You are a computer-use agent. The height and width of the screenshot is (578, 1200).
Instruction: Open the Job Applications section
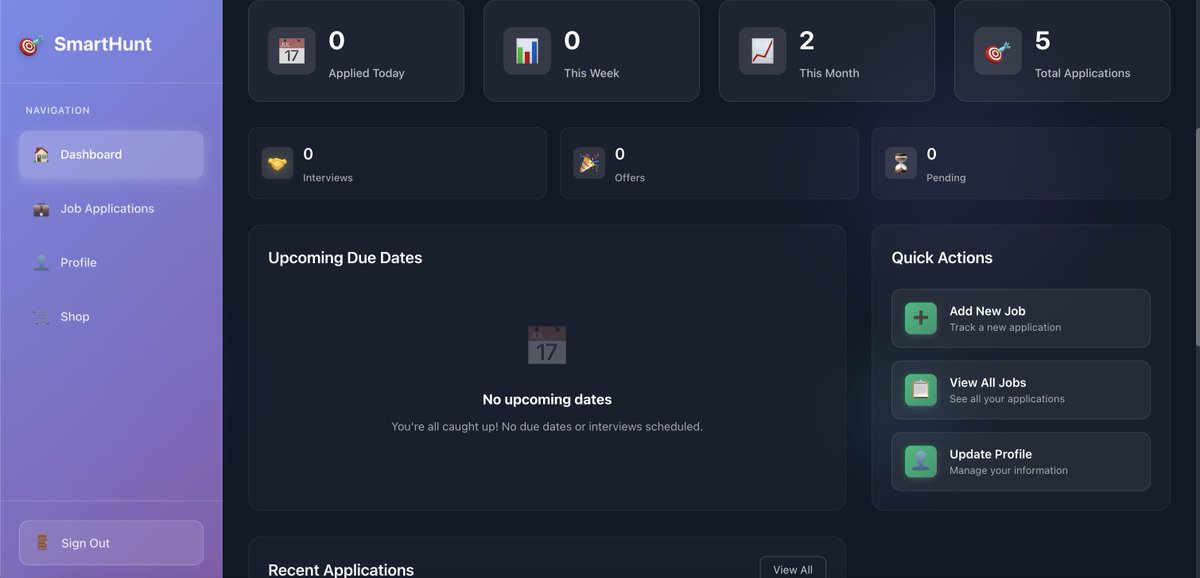[106, 208]
